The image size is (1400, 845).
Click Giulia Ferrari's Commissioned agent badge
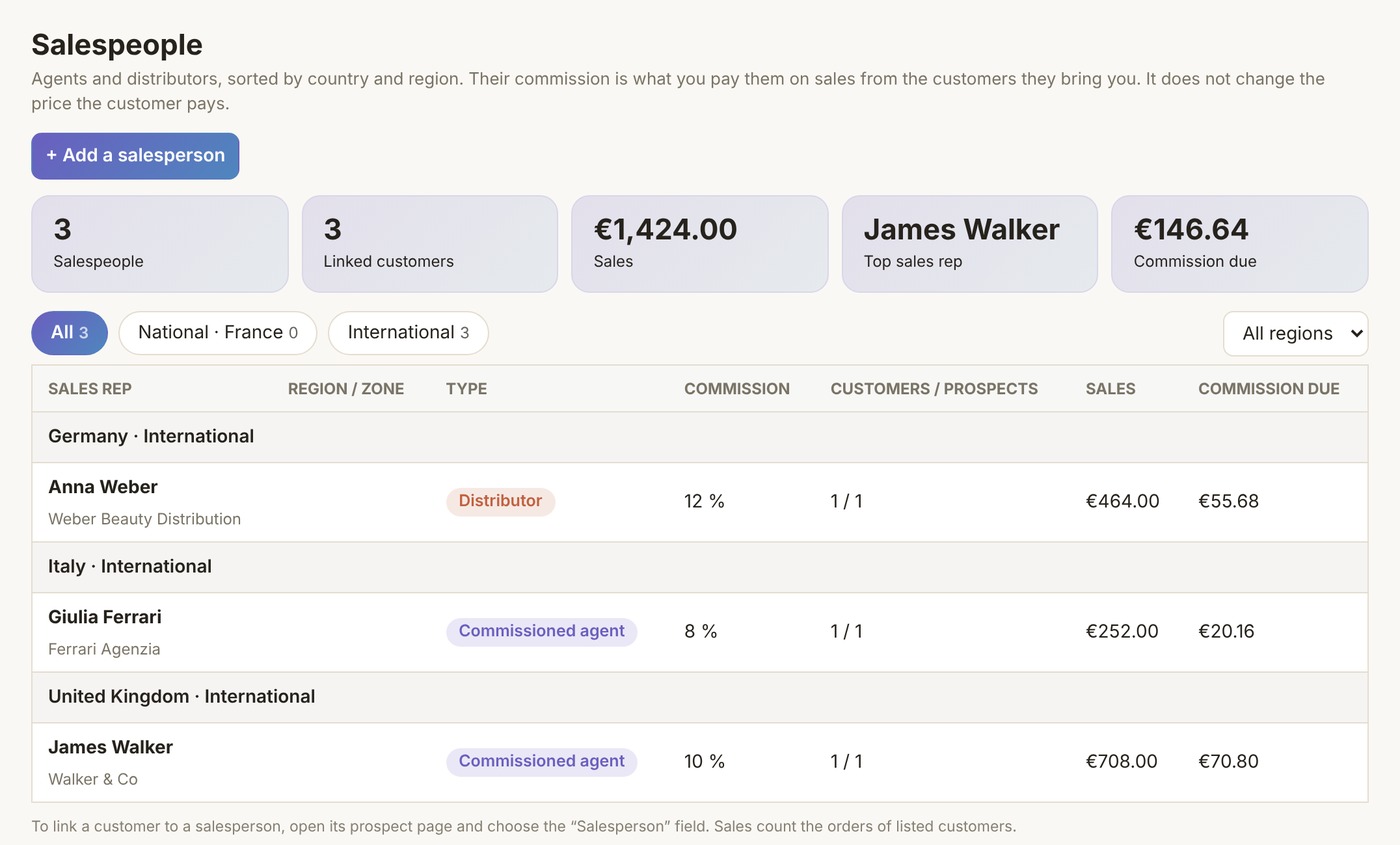(541, 631)
